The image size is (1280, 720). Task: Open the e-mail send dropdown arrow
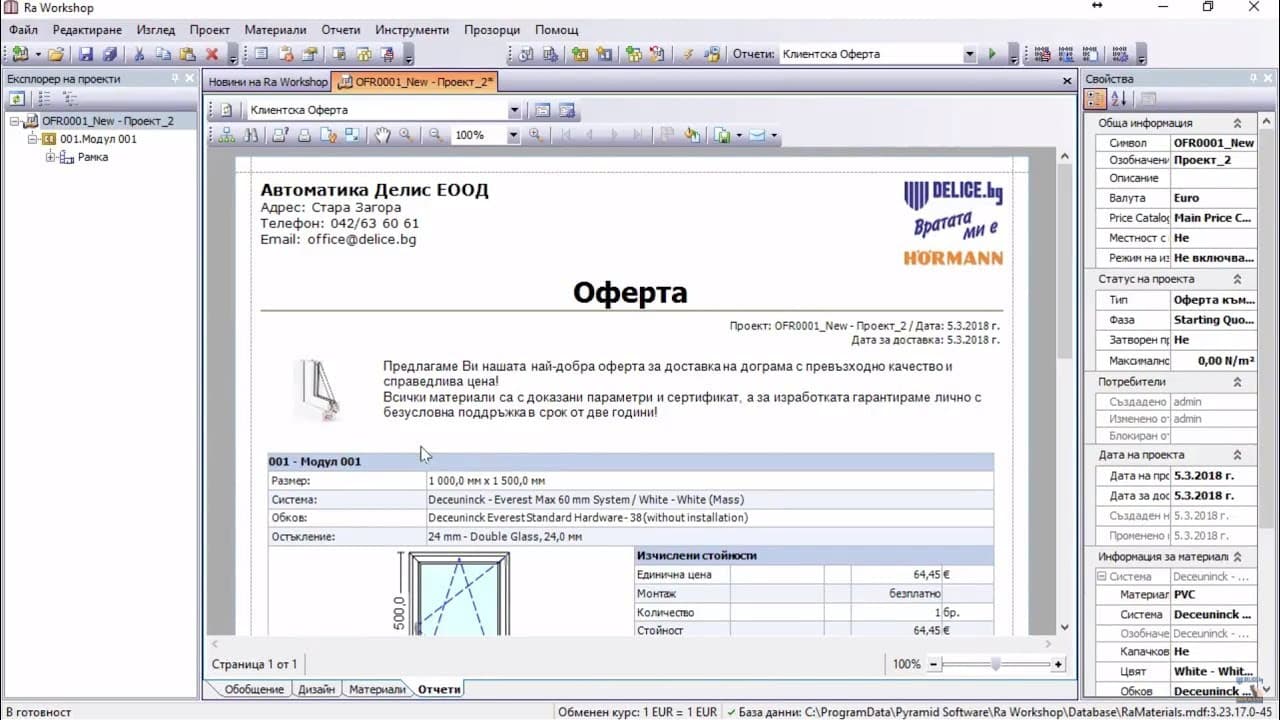(774, 135)
